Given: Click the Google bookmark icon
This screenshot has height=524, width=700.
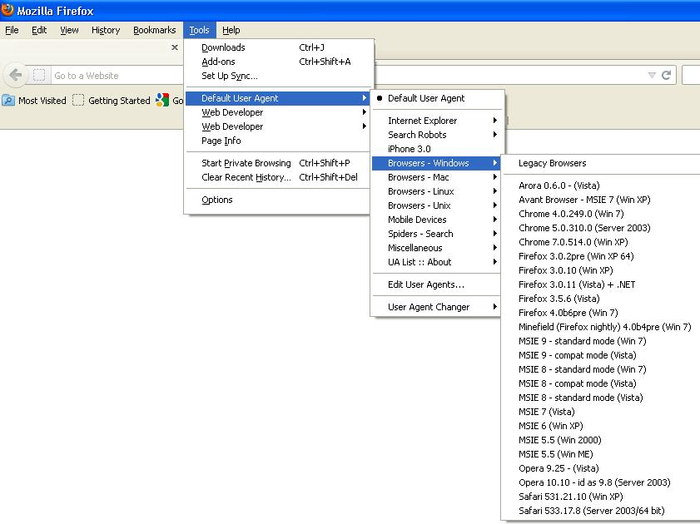Looking at the screenshot, I should pos(162,100).
